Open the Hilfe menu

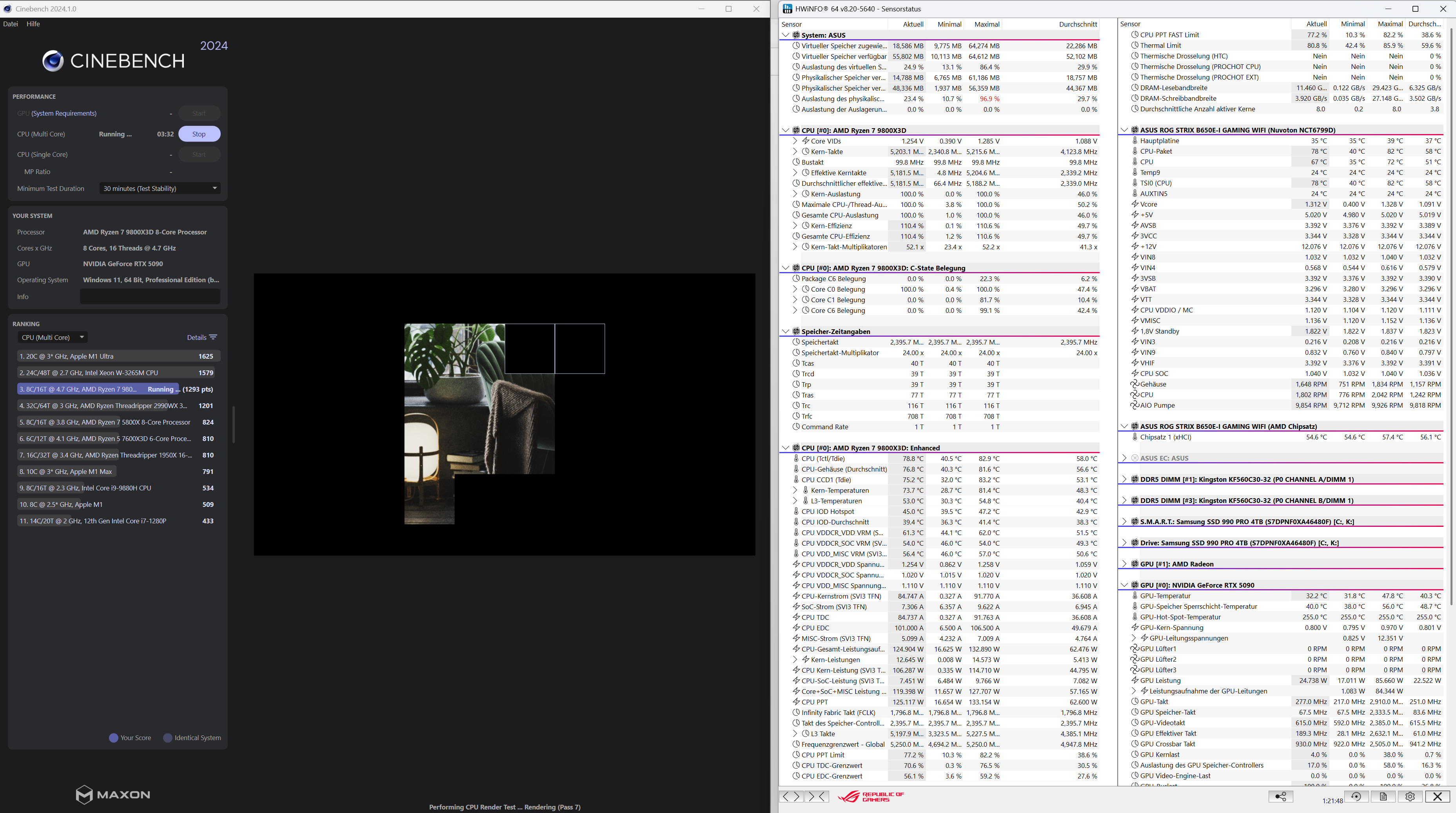click(33, 24)
